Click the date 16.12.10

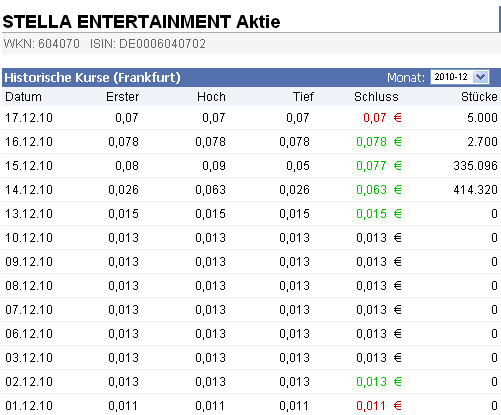tap(29, 142)
